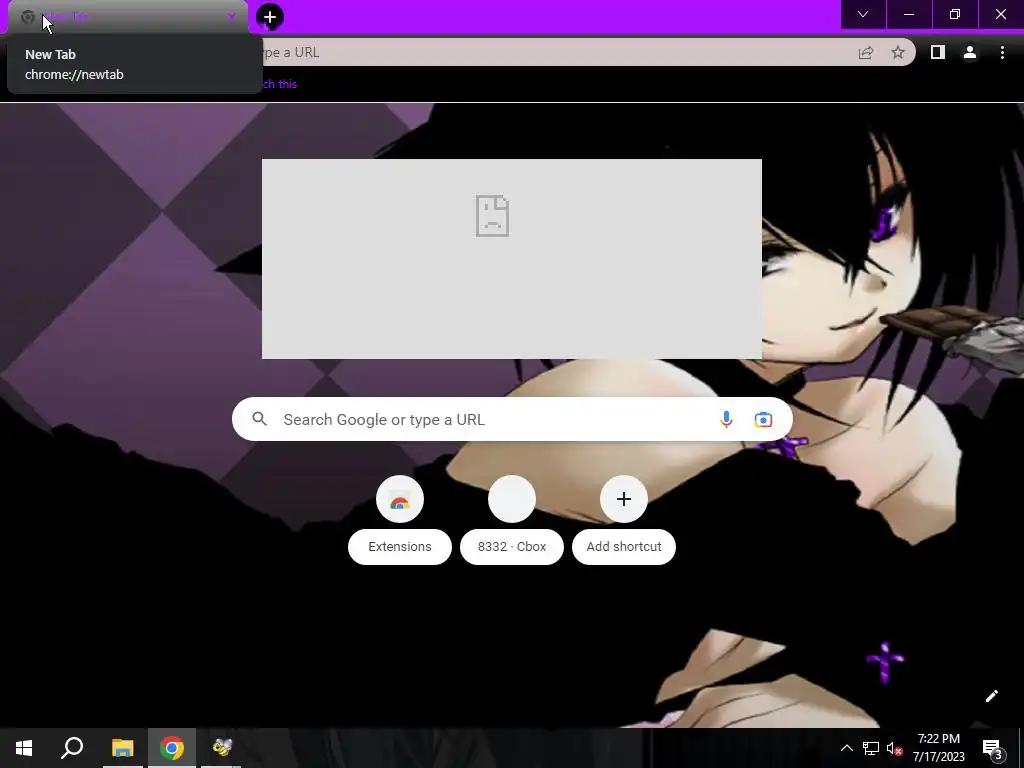Customize this page with pencil icon
Image resolution: width=1024 pixels, height=768 pixels.
click(991, 696)
